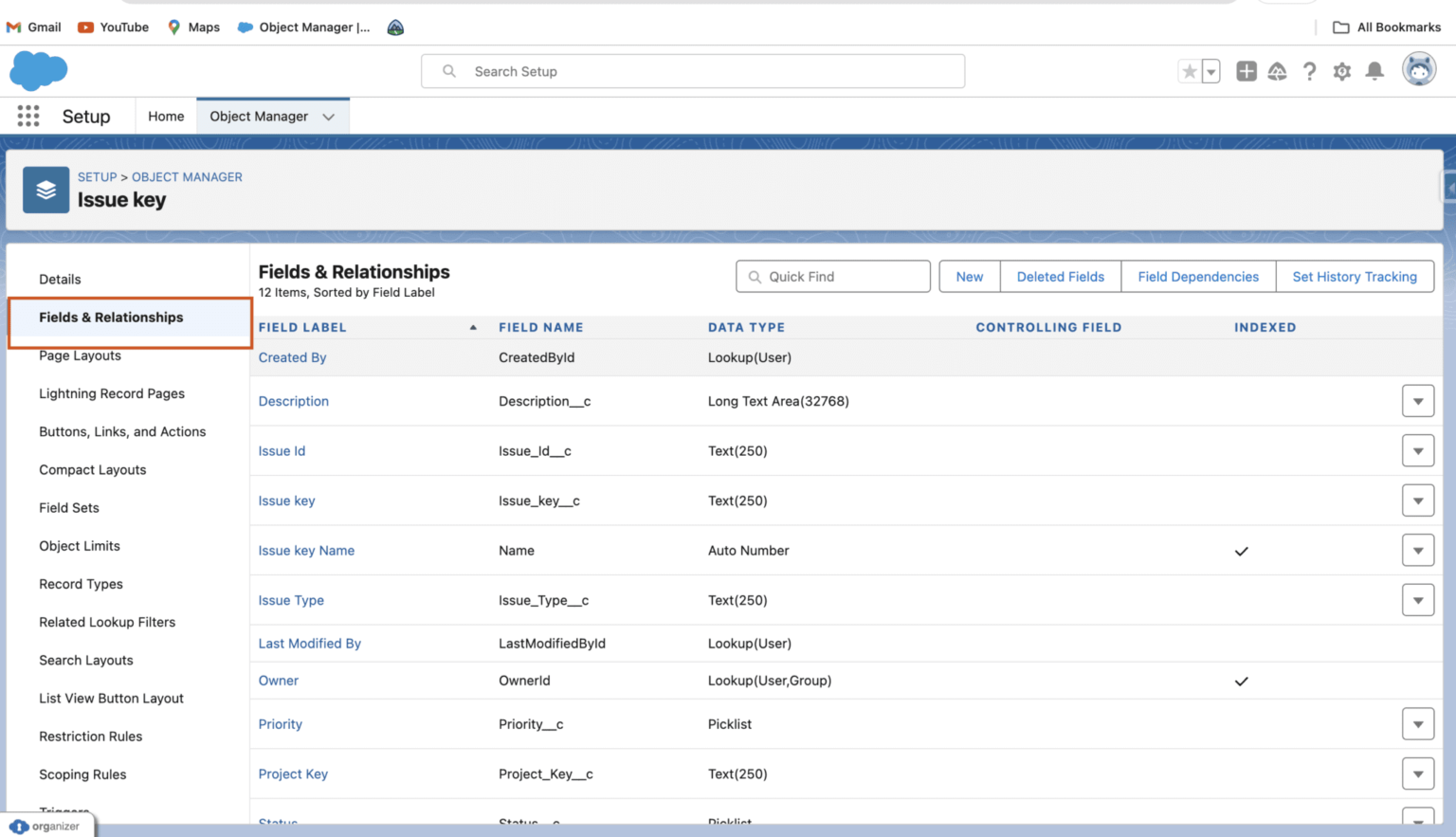Switch to the Home tab in Setup
This screenshot has height=837, width=1456.
click(x=166, y=116)
